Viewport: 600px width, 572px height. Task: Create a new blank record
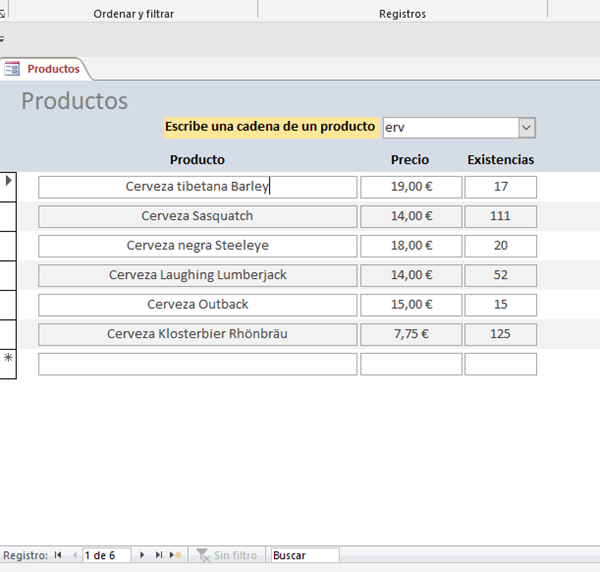coord(176,555)
